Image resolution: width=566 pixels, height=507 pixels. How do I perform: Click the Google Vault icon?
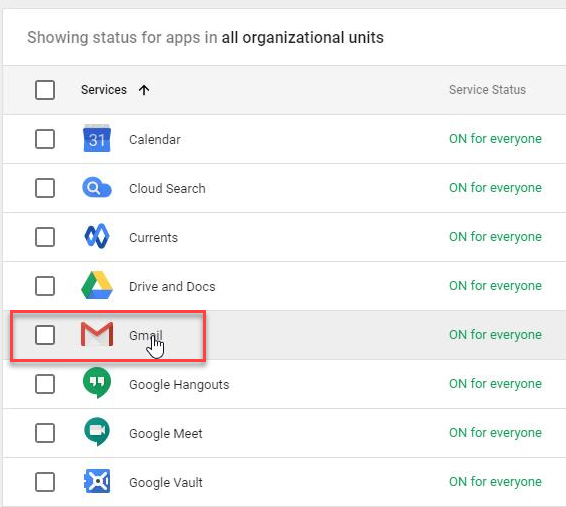97,481
